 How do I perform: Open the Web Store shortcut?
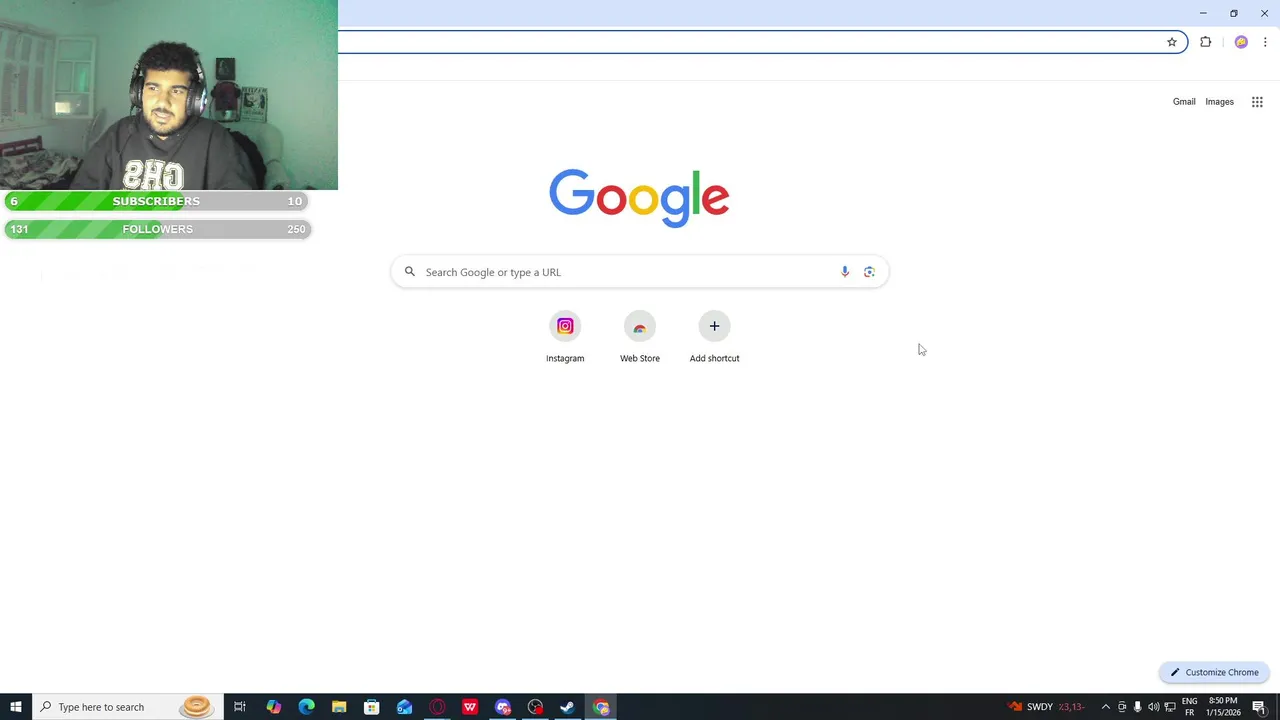pos(640,338)
